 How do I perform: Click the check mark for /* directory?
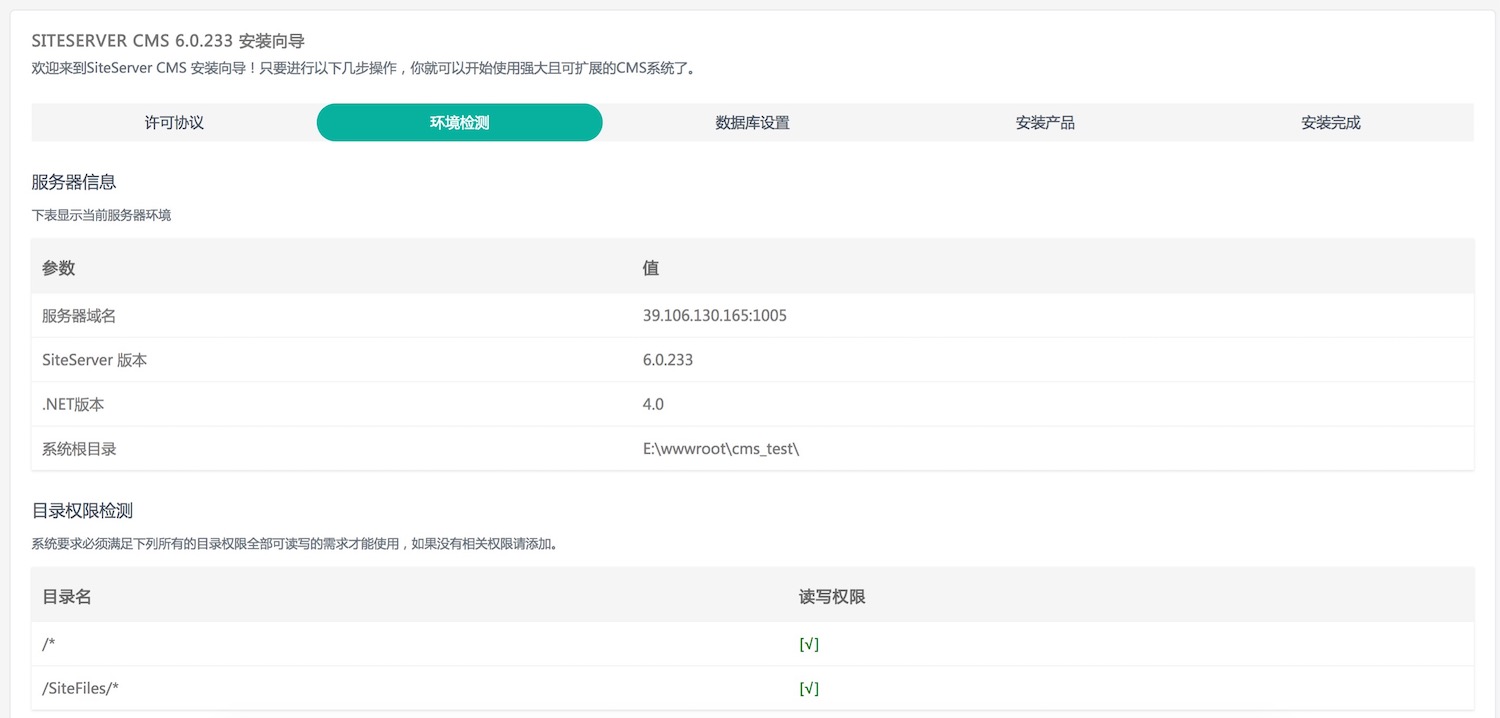point(809,644)
